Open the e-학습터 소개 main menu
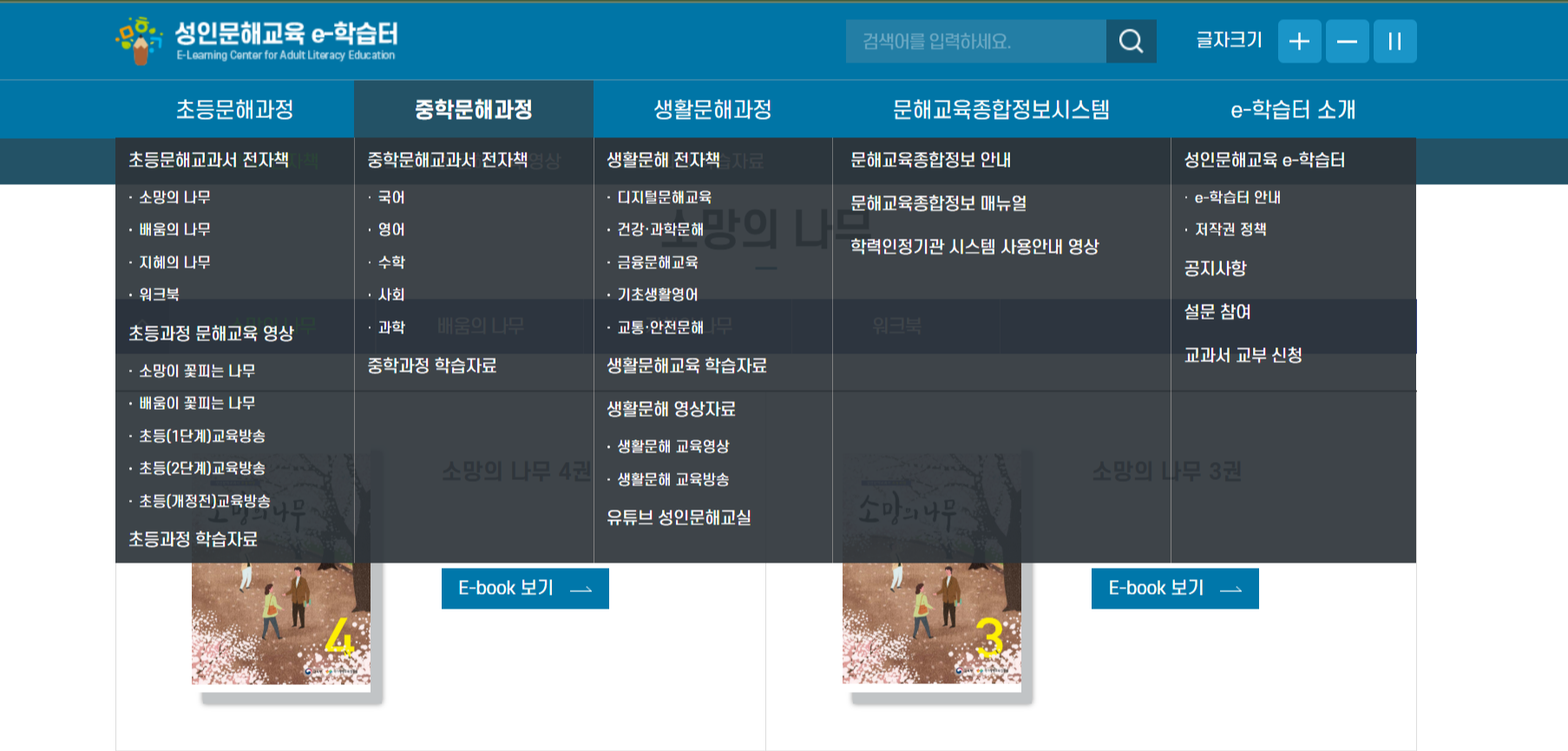The height and width of the screenshot is (751, 1568). point(1293,109)
